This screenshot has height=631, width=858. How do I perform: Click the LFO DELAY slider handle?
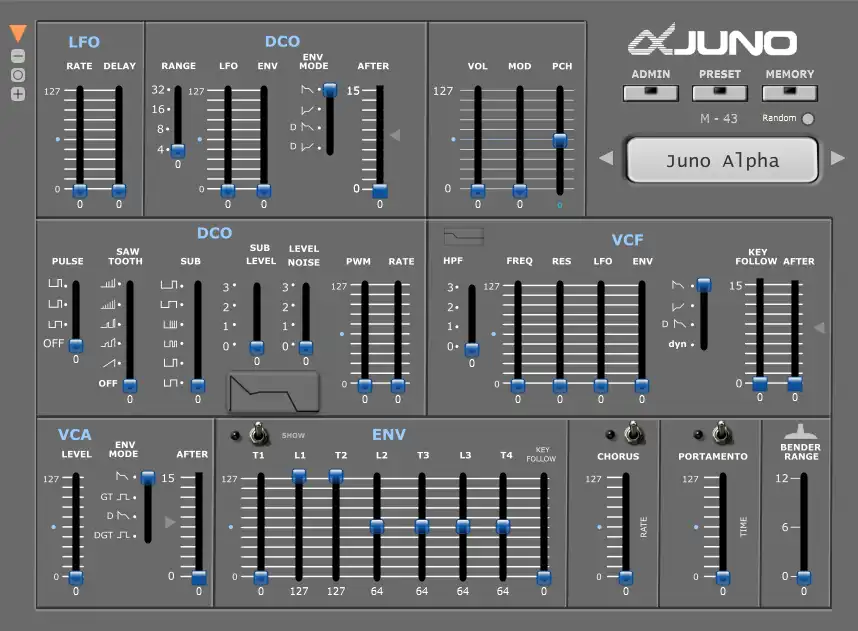click(119, 190)
